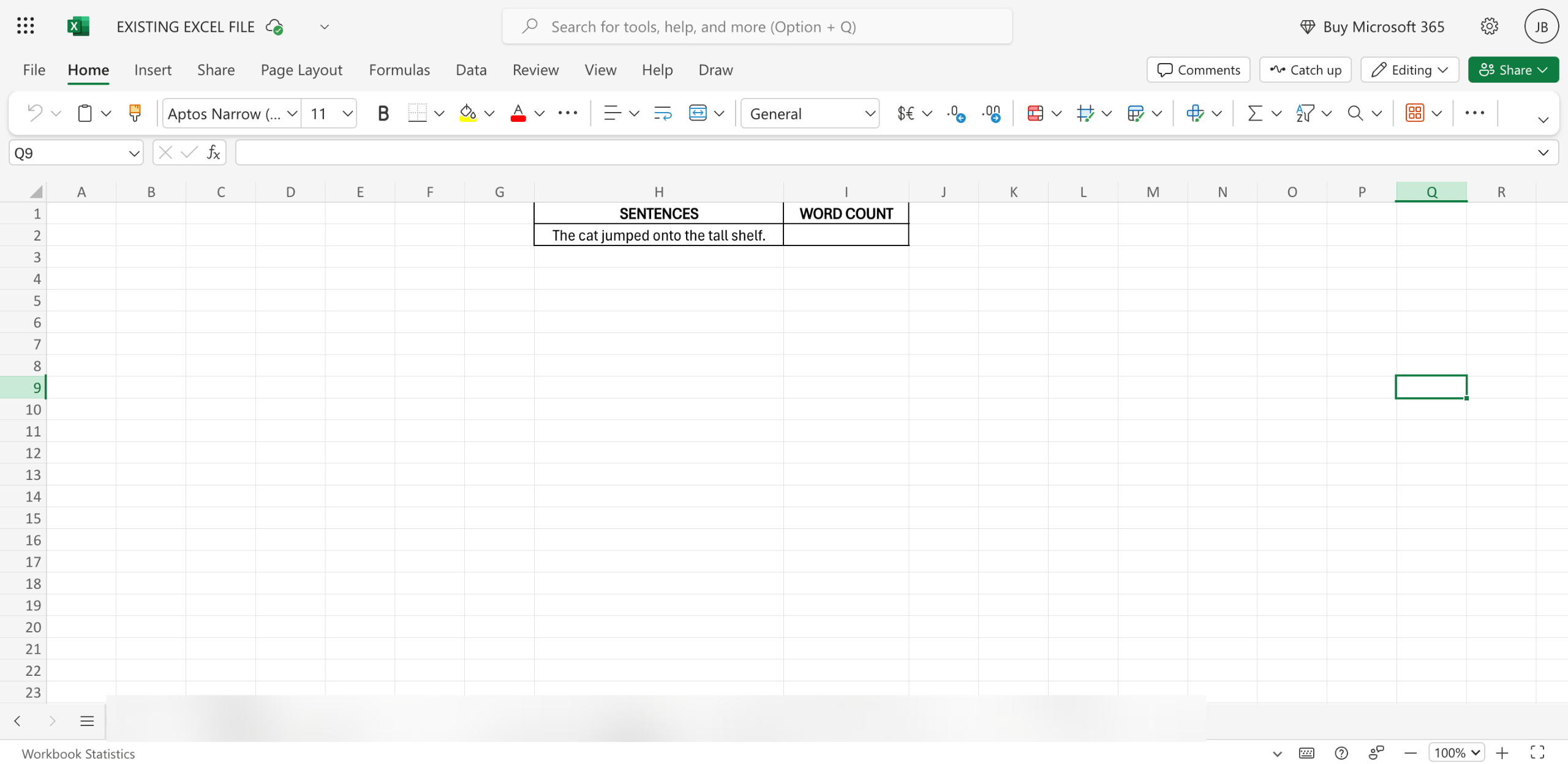The width and height of the screenshot is (1568, 764).
Task: Click Format as Table icon
Action: (x=1136, y=113)
